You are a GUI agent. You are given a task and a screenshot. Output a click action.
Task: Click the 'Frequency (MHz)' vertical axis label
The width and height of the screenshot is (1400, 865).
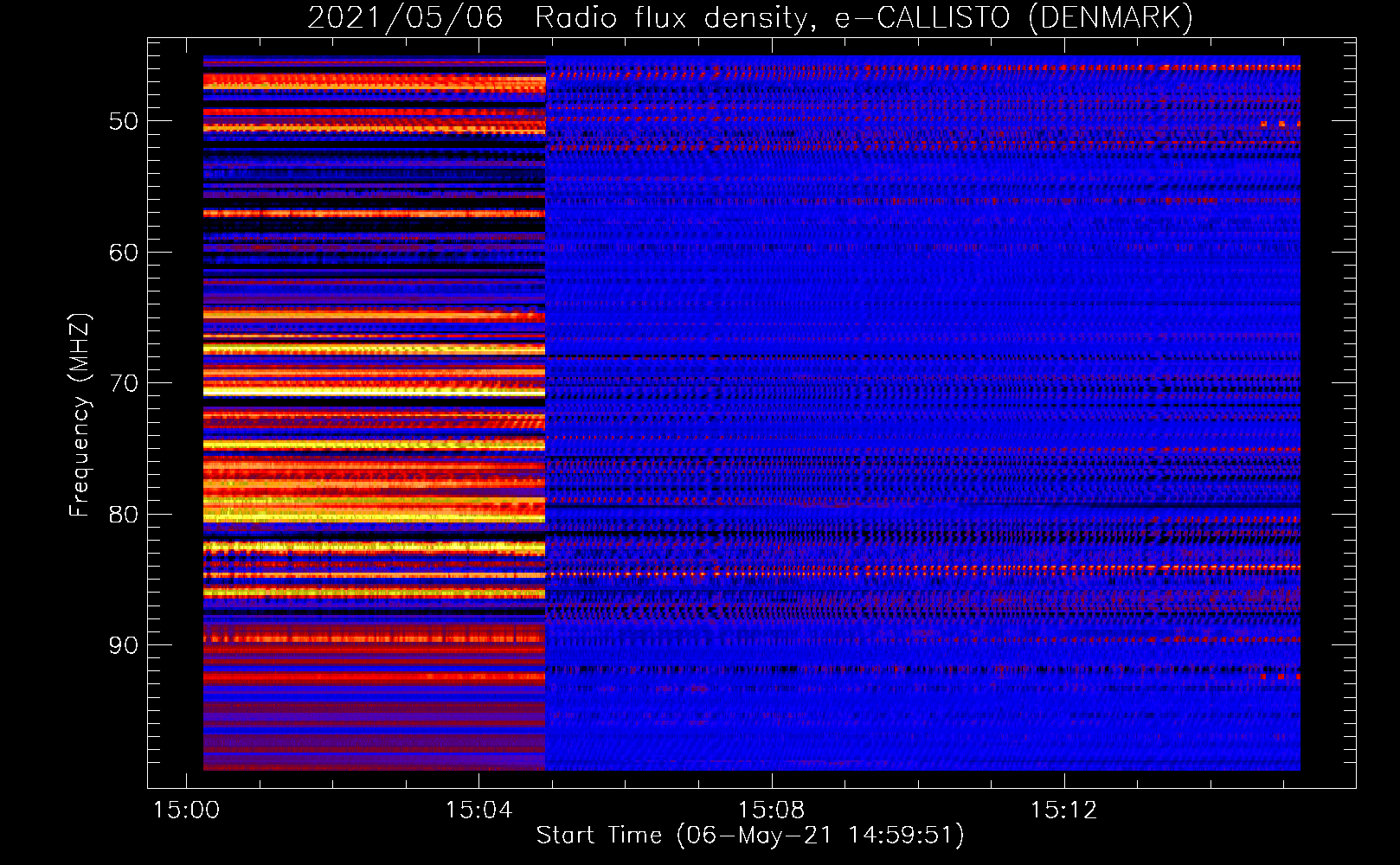click(x=79, y=415)
